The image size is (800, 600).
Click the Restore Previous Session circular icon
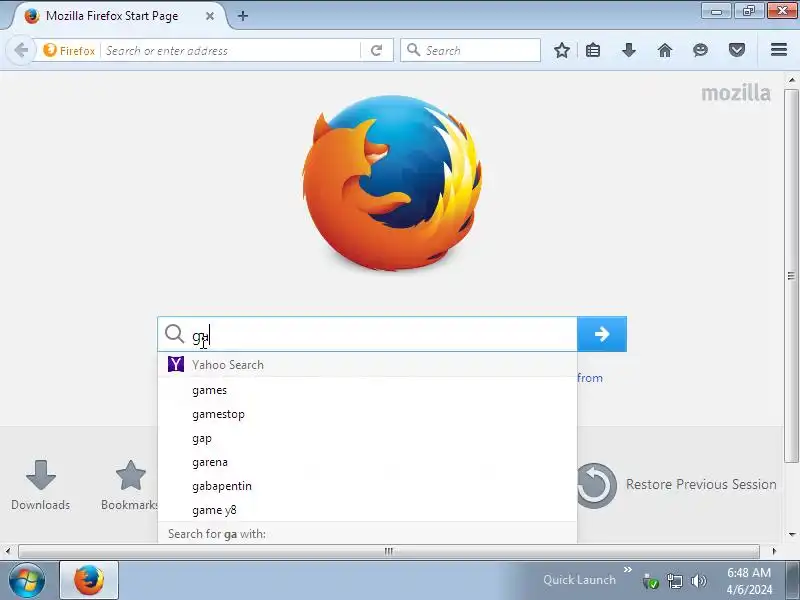click(595, 485)
